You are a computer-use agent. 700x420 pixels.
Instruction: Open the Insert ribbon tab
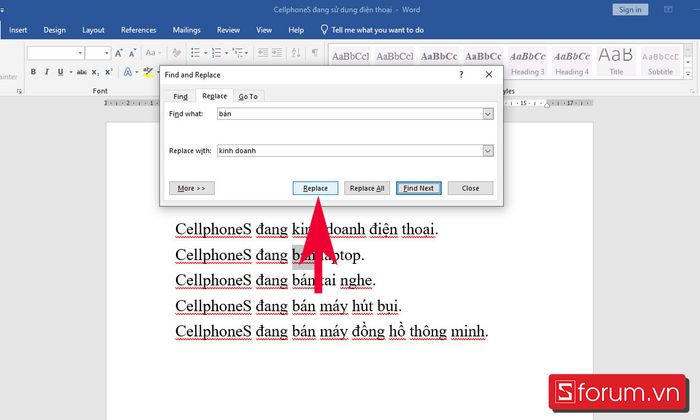(x=18, y=30)
